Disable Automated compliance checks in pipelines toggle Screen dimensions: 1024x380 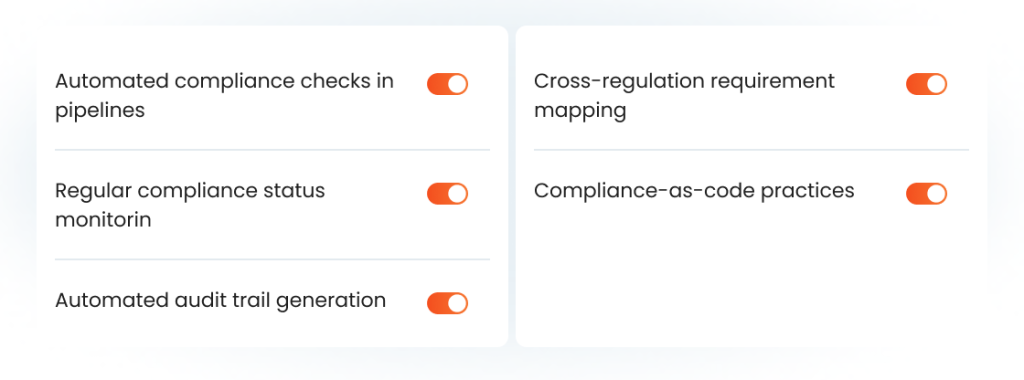point(447,84)
